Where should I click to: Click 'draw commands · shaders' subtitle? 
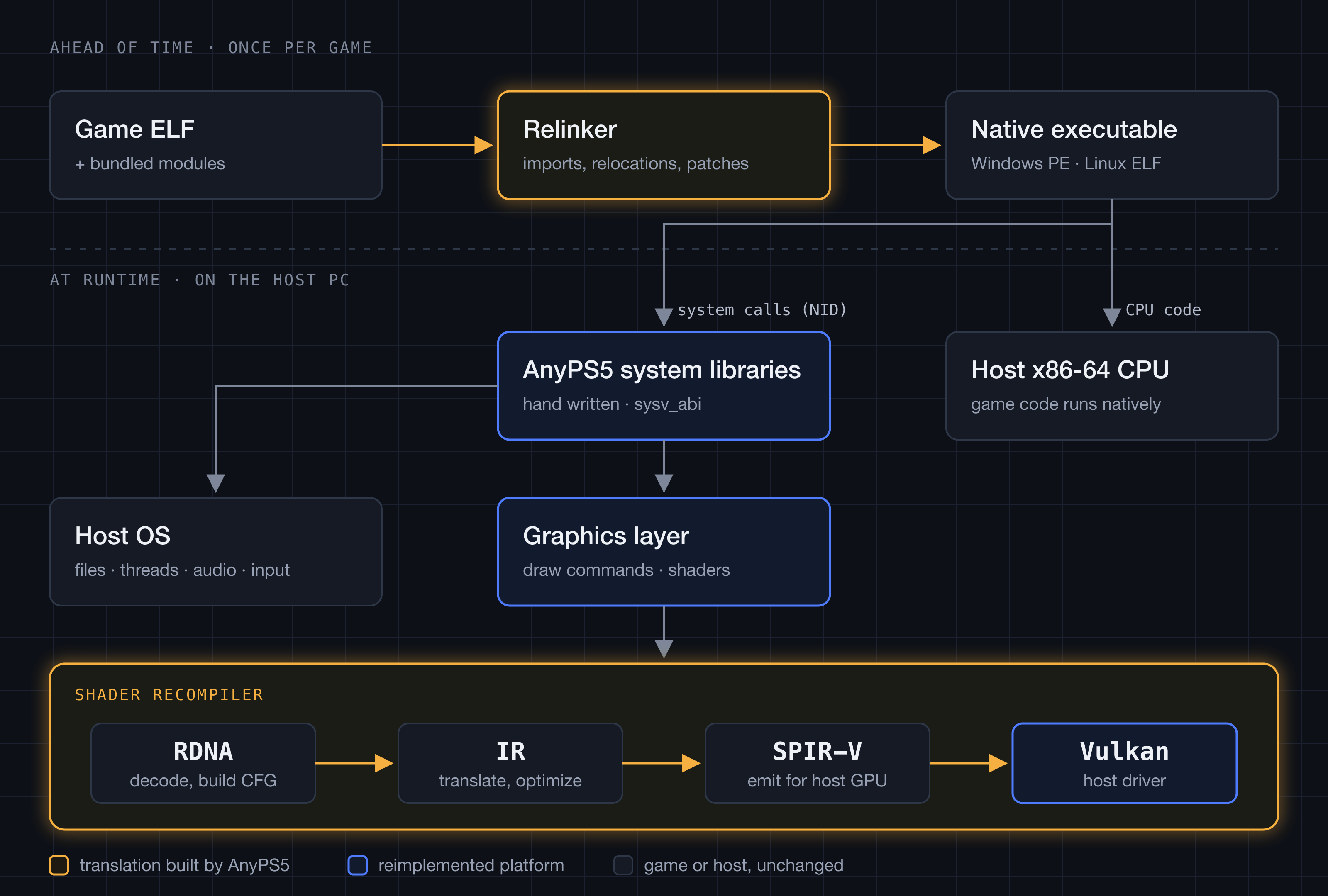click(x=626, y=570)
